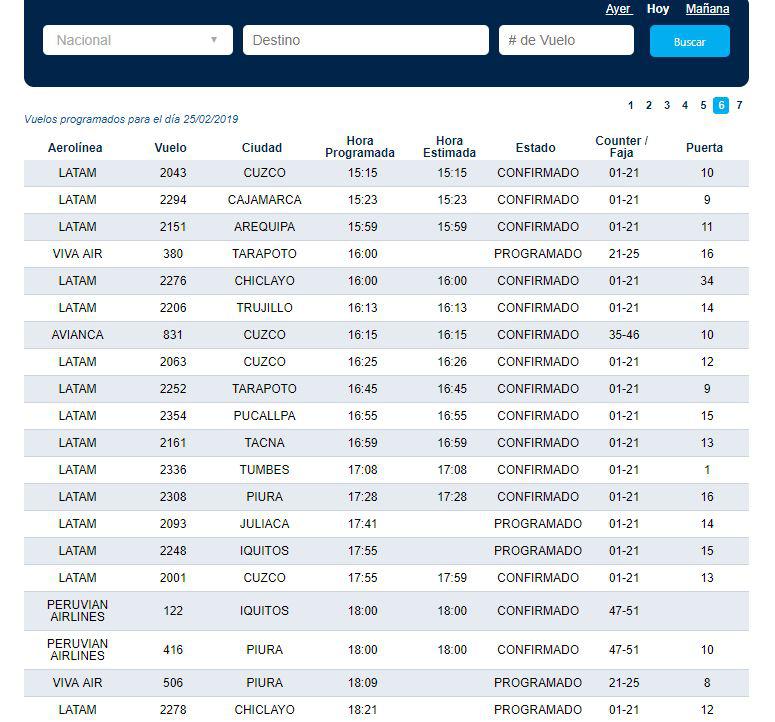Open results page 4
The height and width of the screenshot is (722, 775).
684,105
